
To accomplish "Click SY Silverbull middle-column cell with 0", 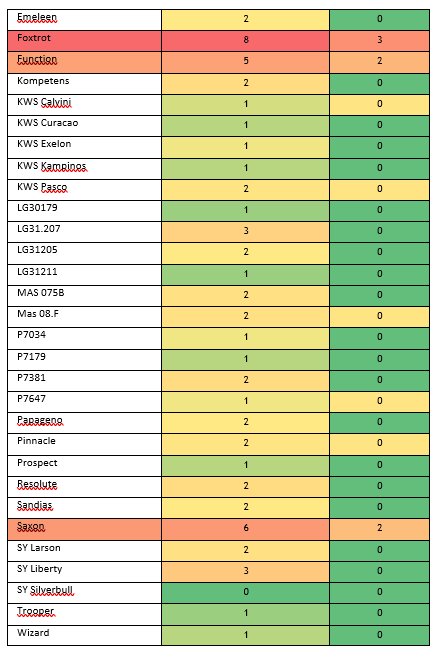I will pyautogui.click(x=245, y=593).
